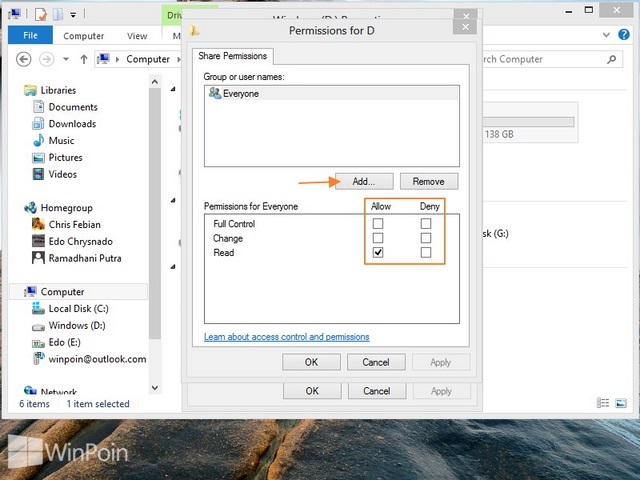
Task: Click Cancel in the Properties dialog behind
Action: pyautogui.click(x=377, y=391)
